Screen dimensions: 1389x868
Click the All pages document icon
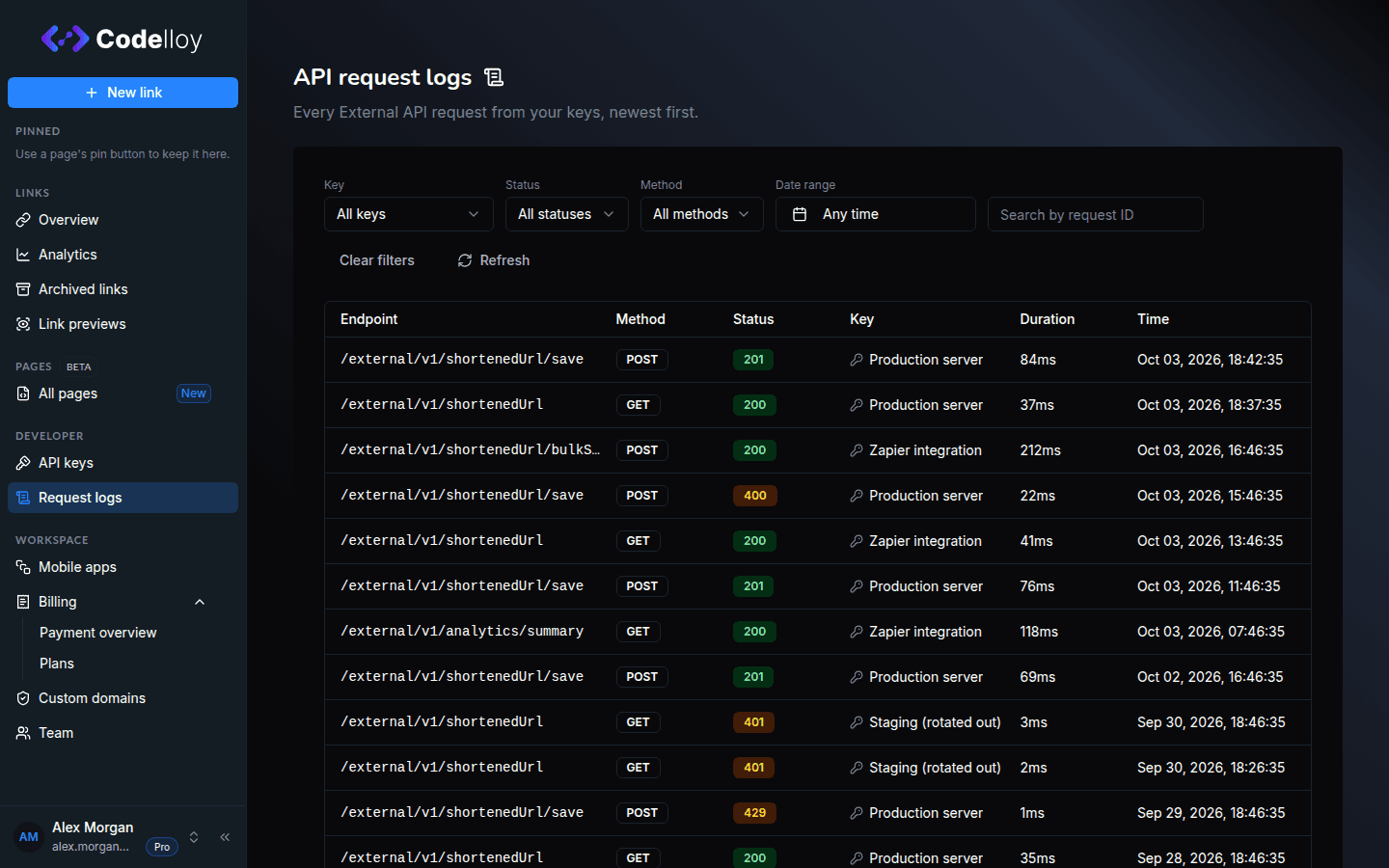[x=23, y=393]
